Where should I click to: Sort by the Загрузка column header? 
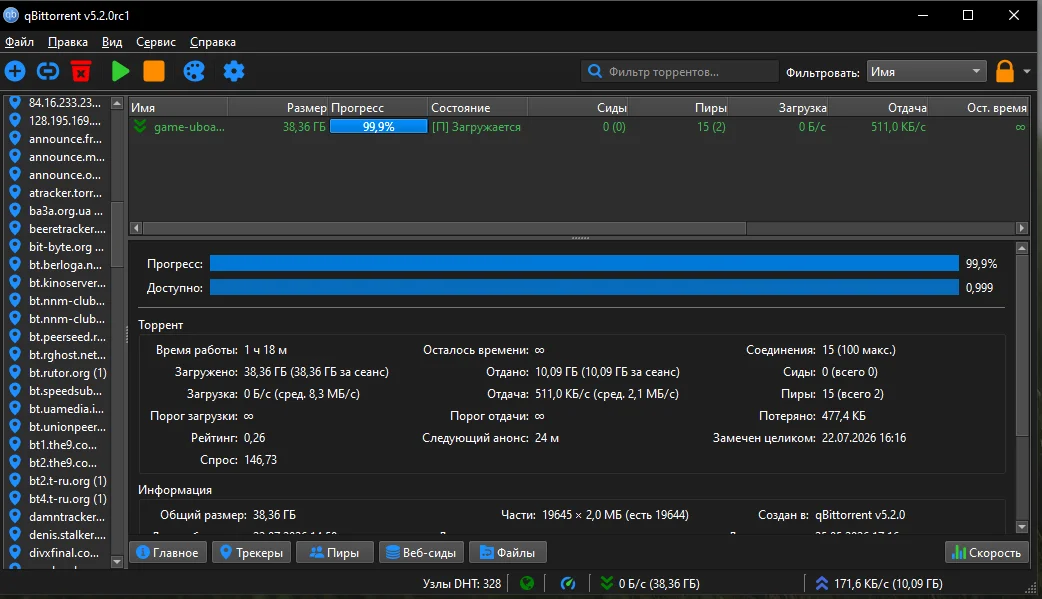coord(778,107)
